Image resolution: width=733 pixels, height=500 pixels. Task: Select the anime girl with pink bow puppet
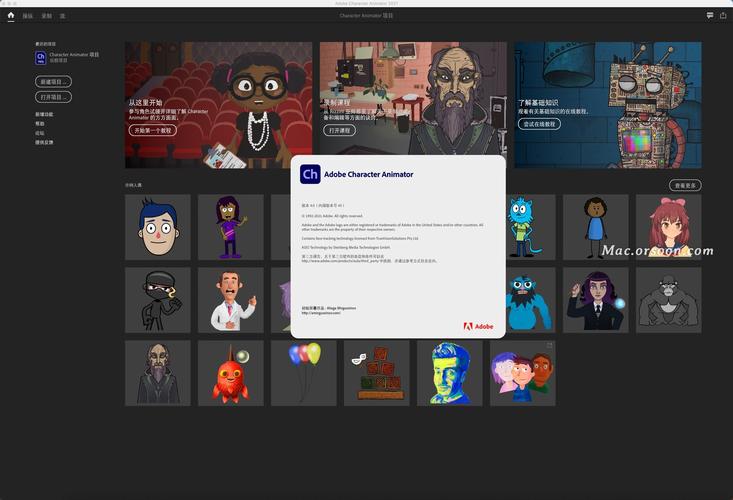(668, 227)
